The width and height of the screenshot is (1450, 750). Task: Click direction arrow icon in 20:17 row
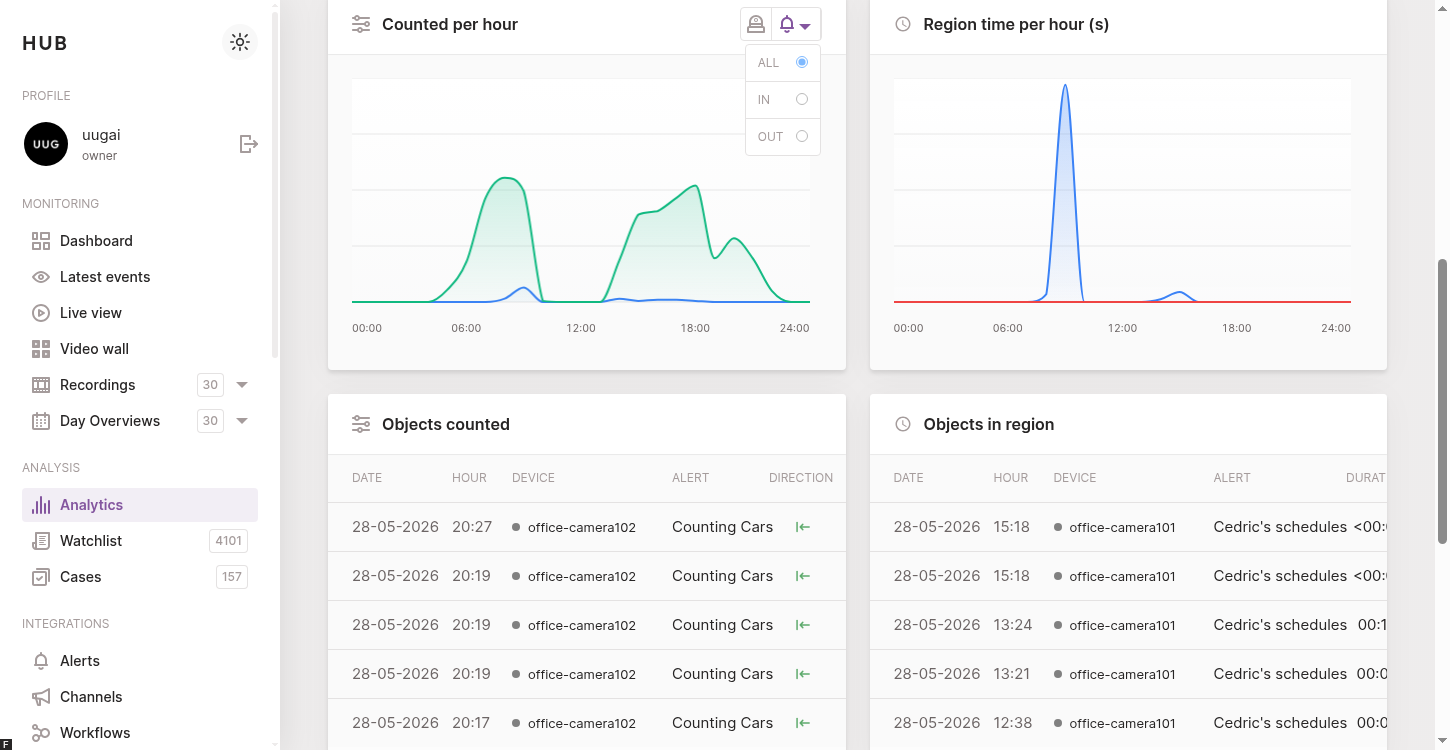click(x=802, y=723)
